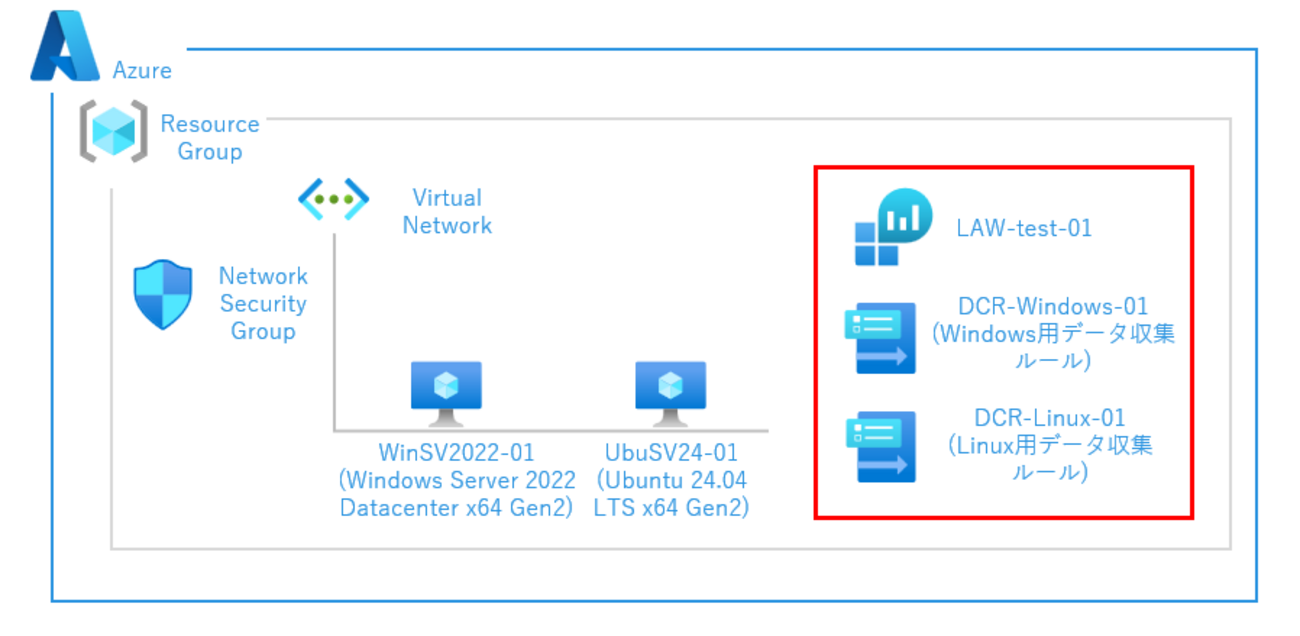Select the LAW-test-01 Log Analytics icon
1300x636 pixels.
click(x=892, y=227)
